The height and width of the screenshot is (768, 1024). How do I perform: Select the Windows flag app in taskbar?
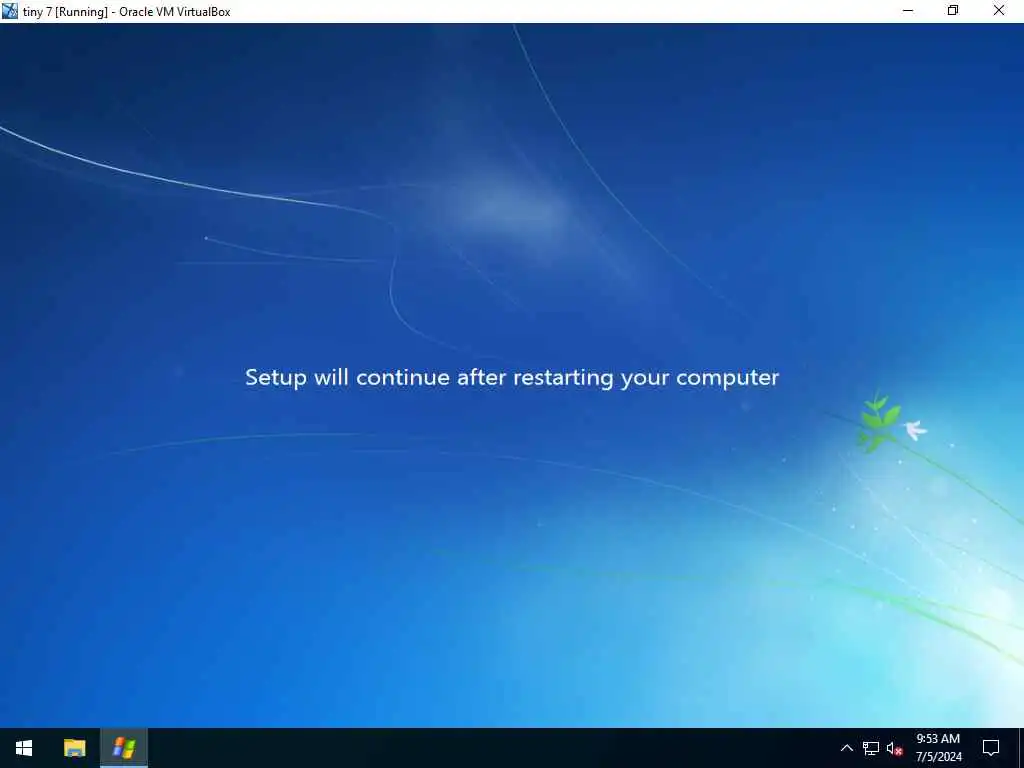pos(124,748)
